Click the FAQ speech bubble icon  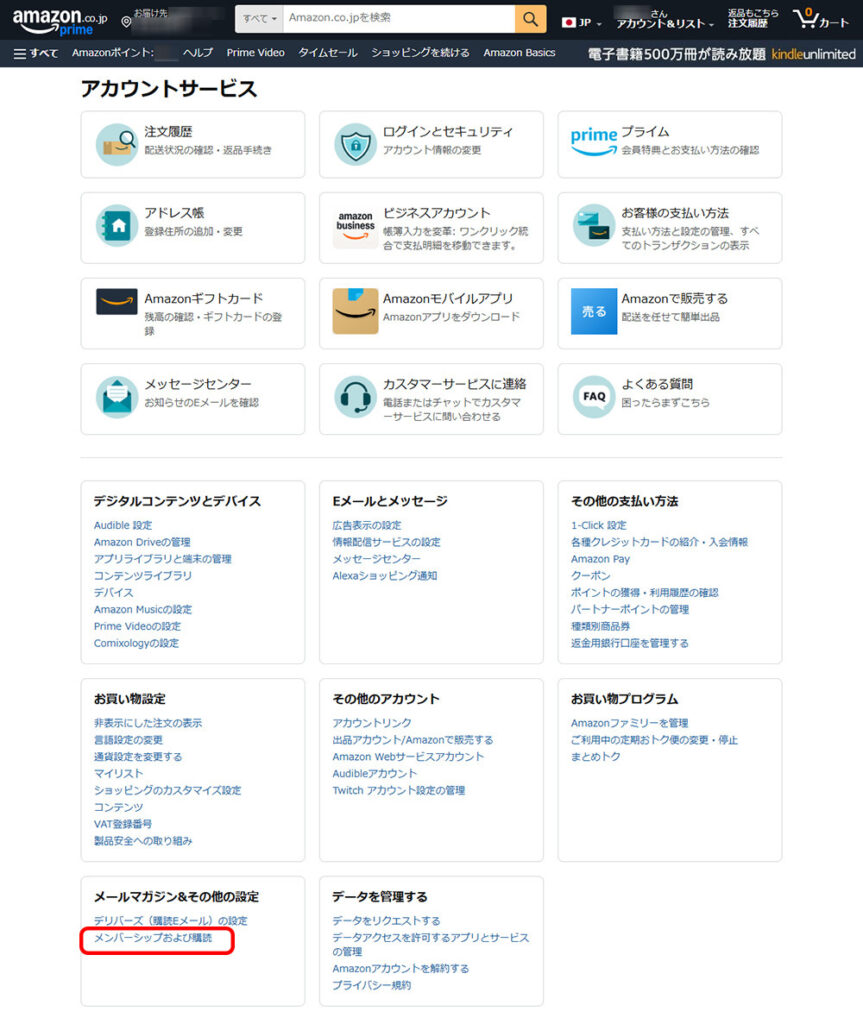pyautogui.click(x=594, y=396)
